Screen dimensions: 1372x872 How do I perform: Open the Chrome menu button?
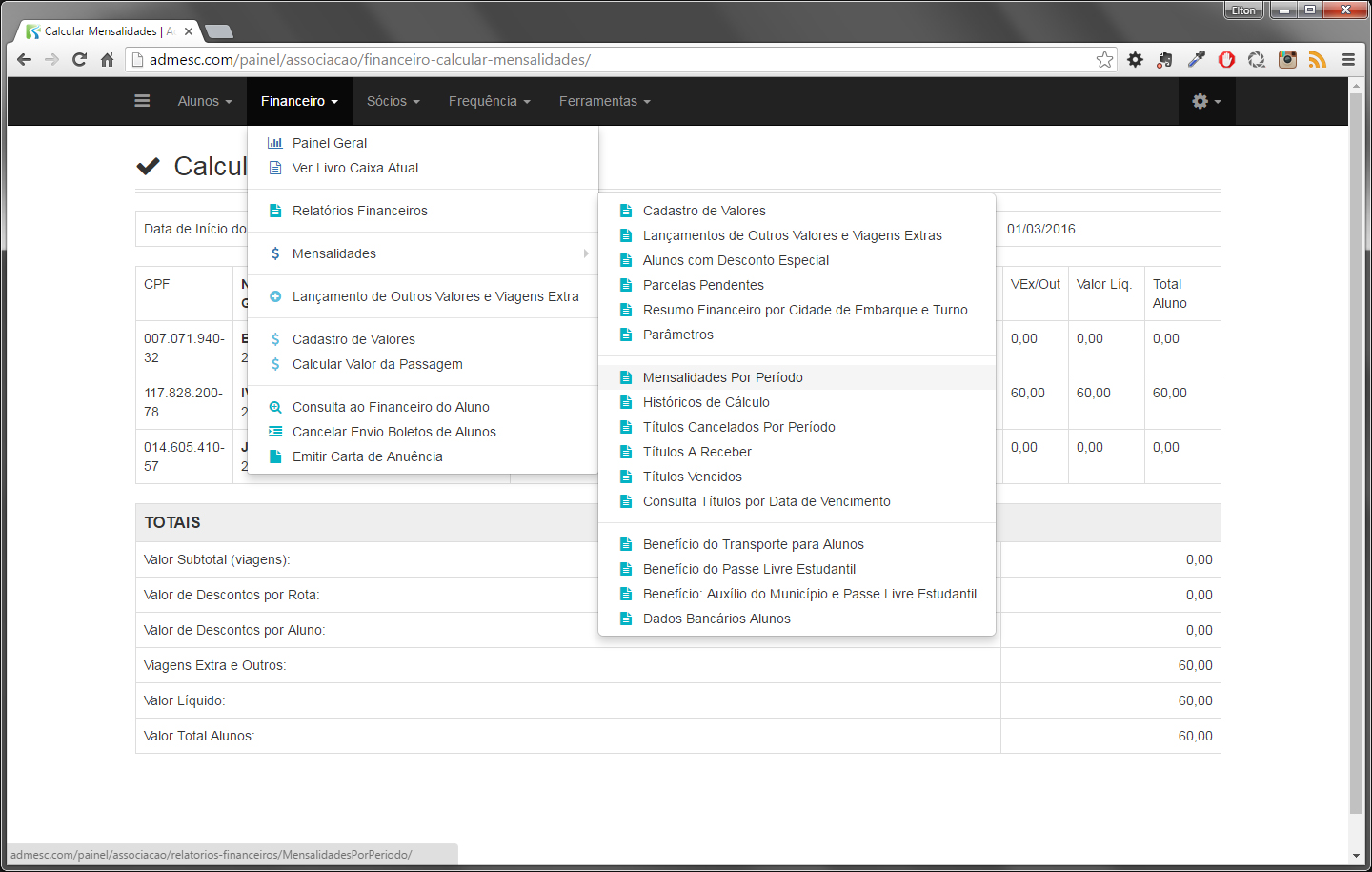(1348, 60)
